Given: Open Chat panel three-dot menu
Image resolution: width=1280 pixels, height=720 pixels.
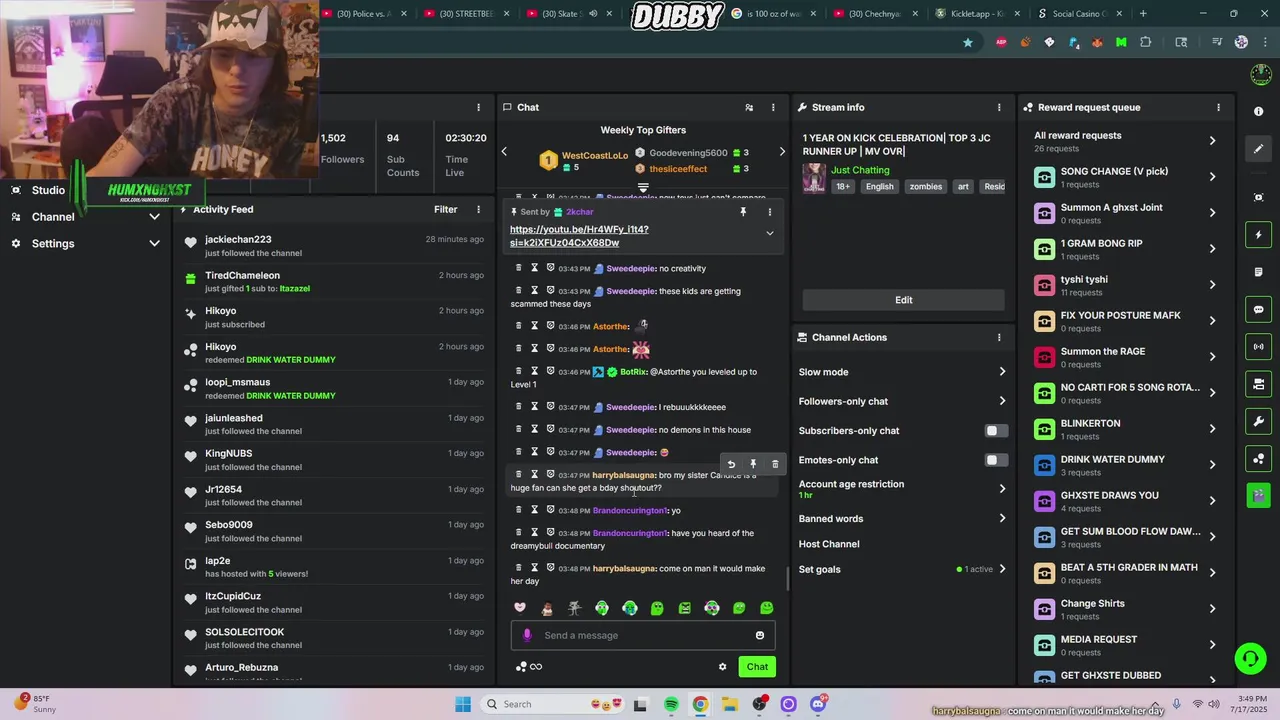Looking at the screenshot, I should click(x=773, y=107).
